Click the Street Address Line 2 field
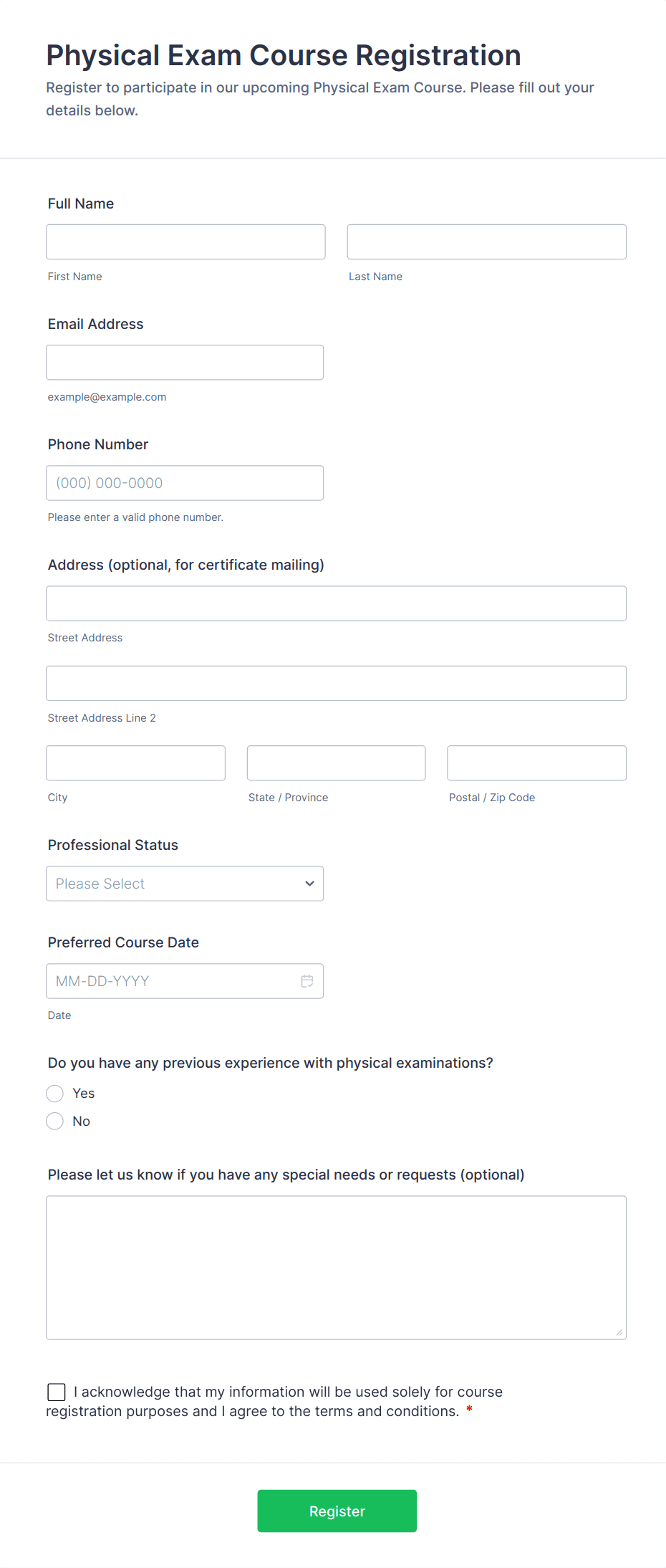The image size is (666, 1568). click(x=336, y=684)
